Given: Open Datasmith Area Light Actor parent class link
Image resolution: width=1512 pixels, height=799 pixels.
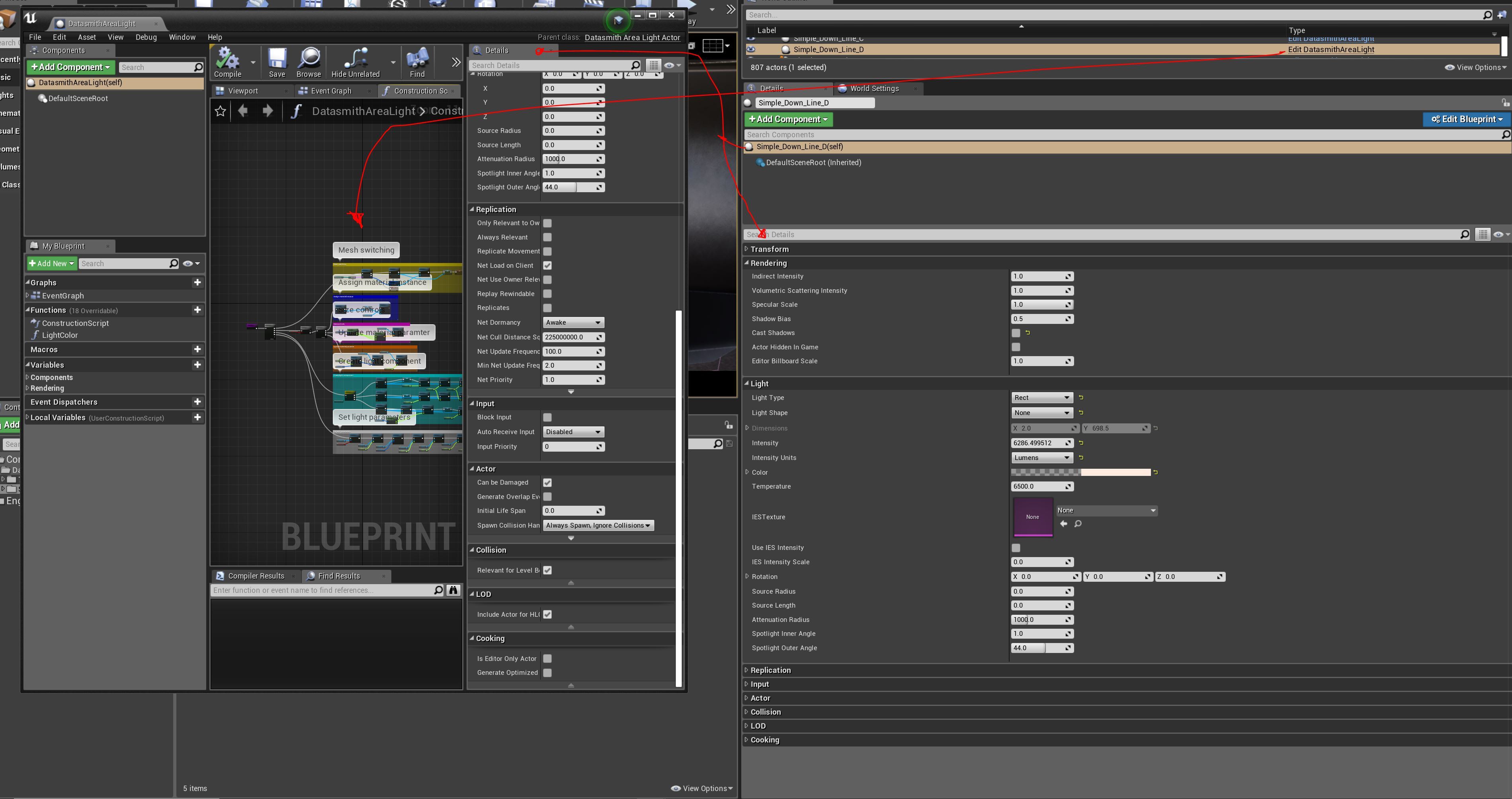Looking at the screenshot, I should tap(632, 37).
